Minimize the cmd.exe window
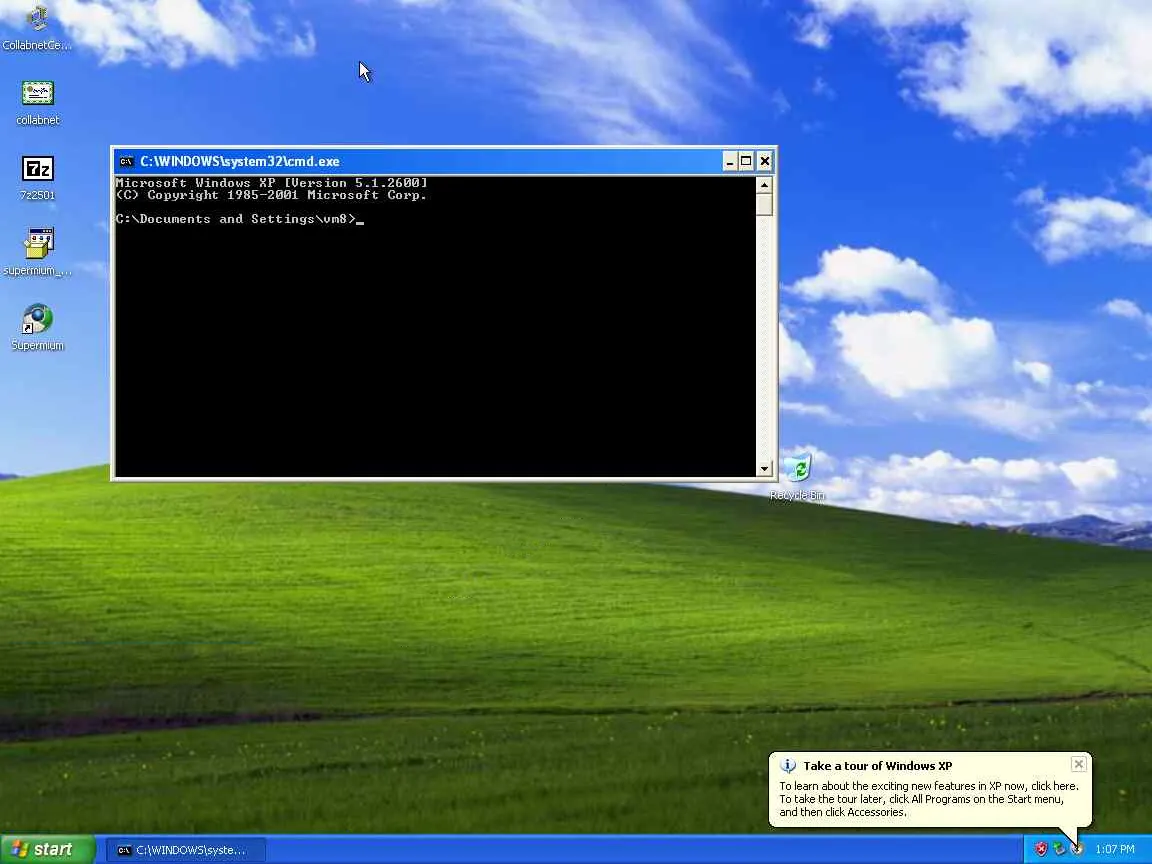The width and height of the screenshot is (1152, 864). (730, 162)
